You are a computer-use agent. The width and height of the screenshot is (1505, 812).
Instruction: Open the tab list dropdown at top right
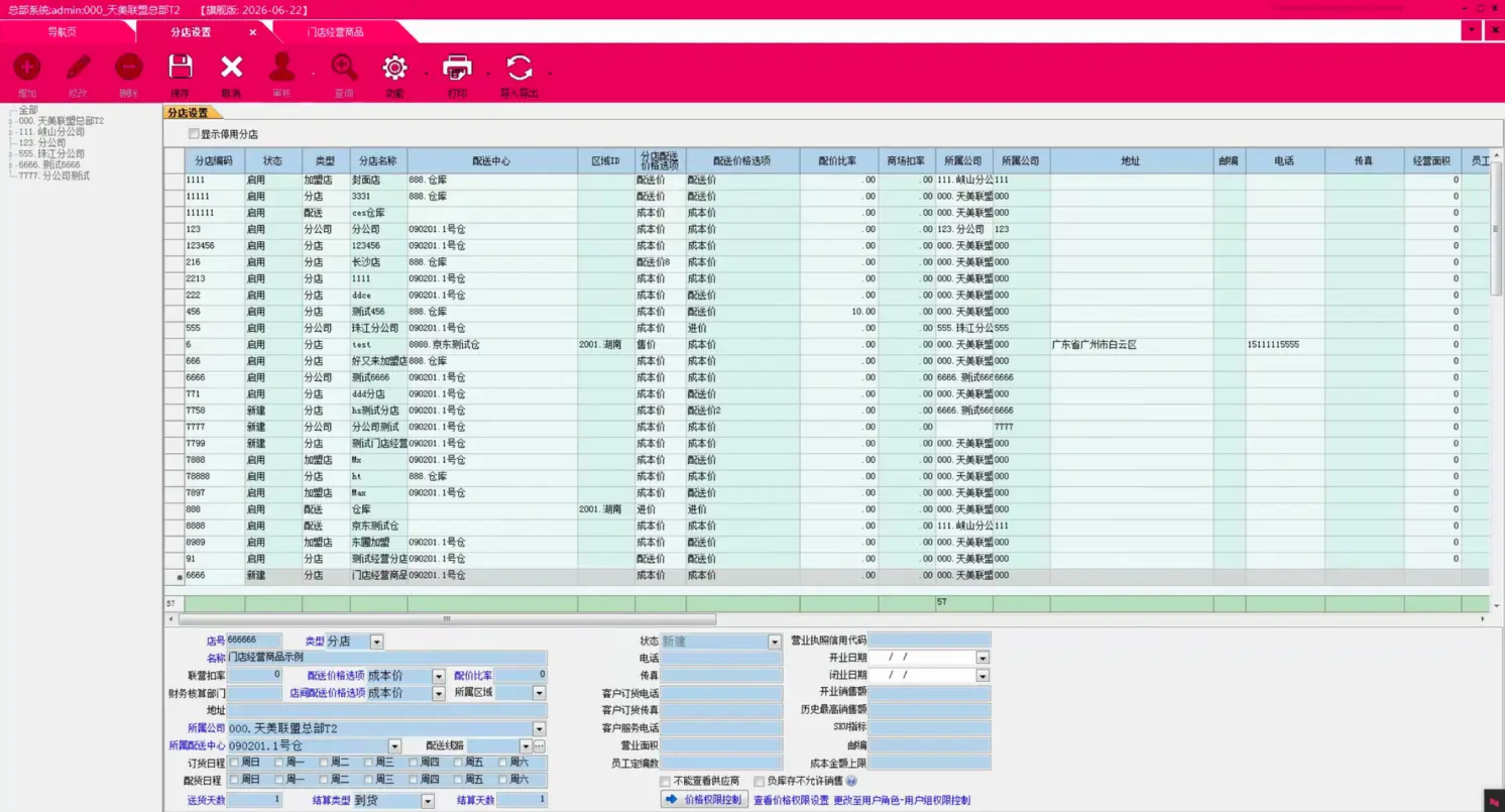(1471, 30)
